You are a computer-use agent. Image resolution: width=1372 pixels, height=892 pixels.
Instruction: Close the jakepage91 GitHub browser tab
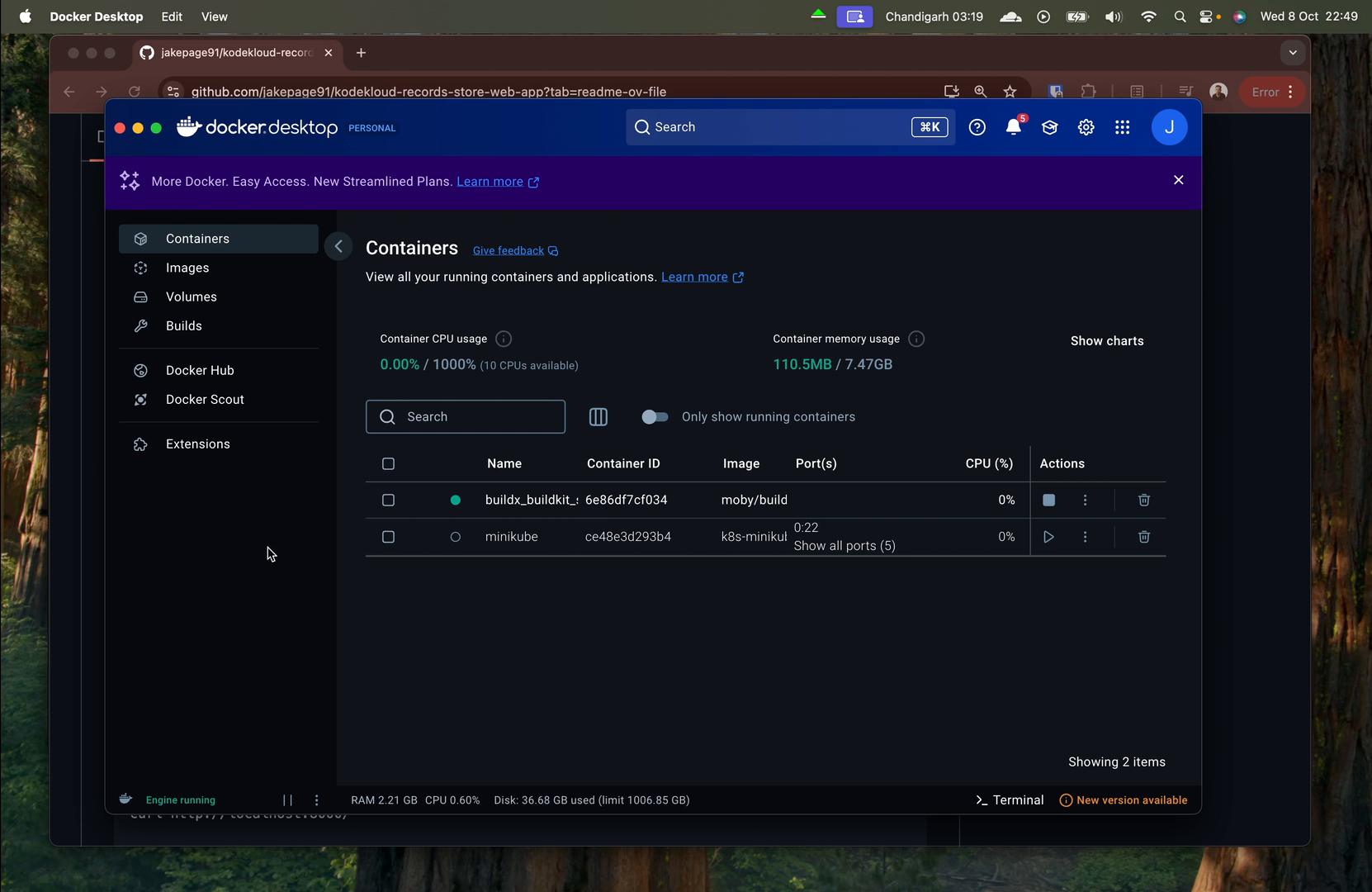329,53
